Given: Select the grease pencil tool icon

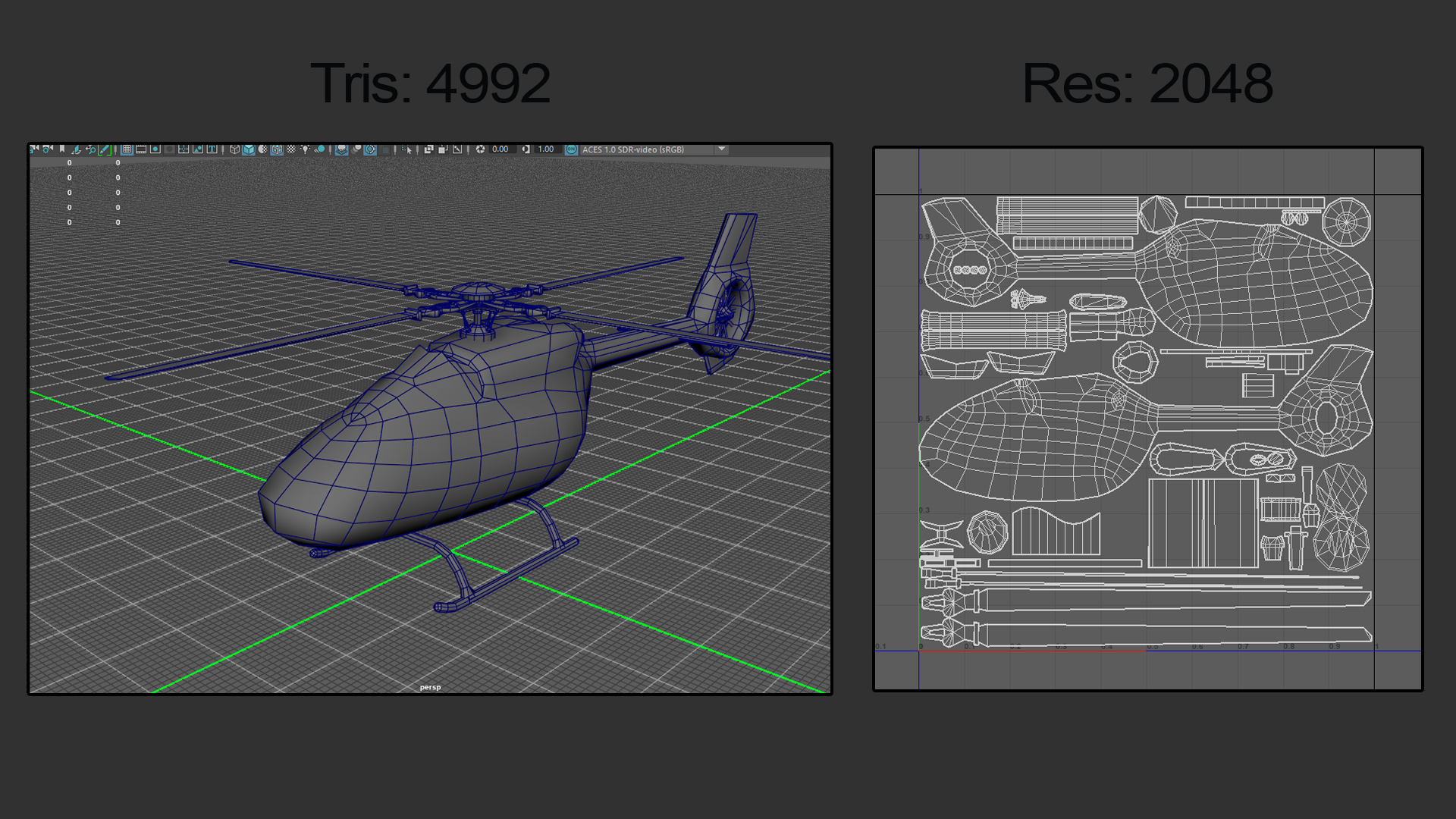Looking at the screenshot, I should [105, 149].
